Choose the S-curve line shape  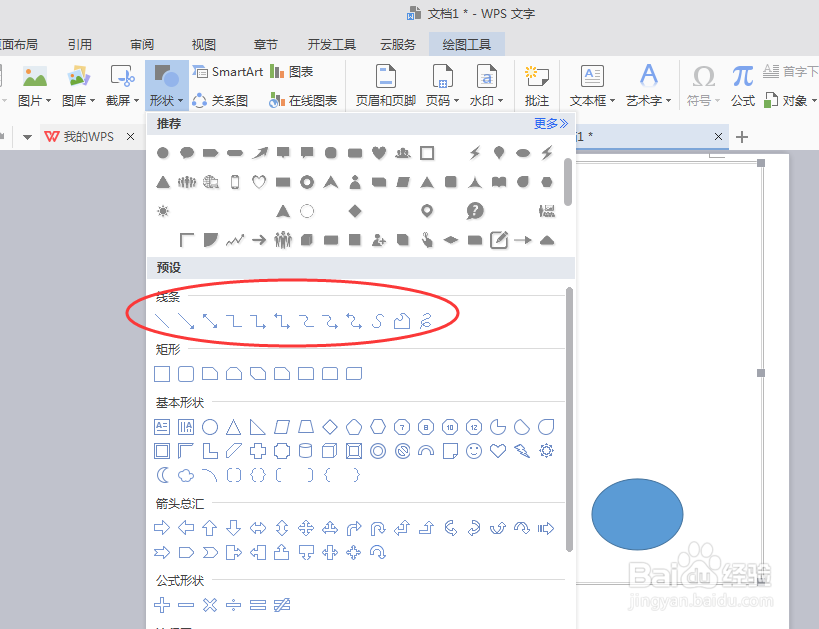[x=378, y=321]
